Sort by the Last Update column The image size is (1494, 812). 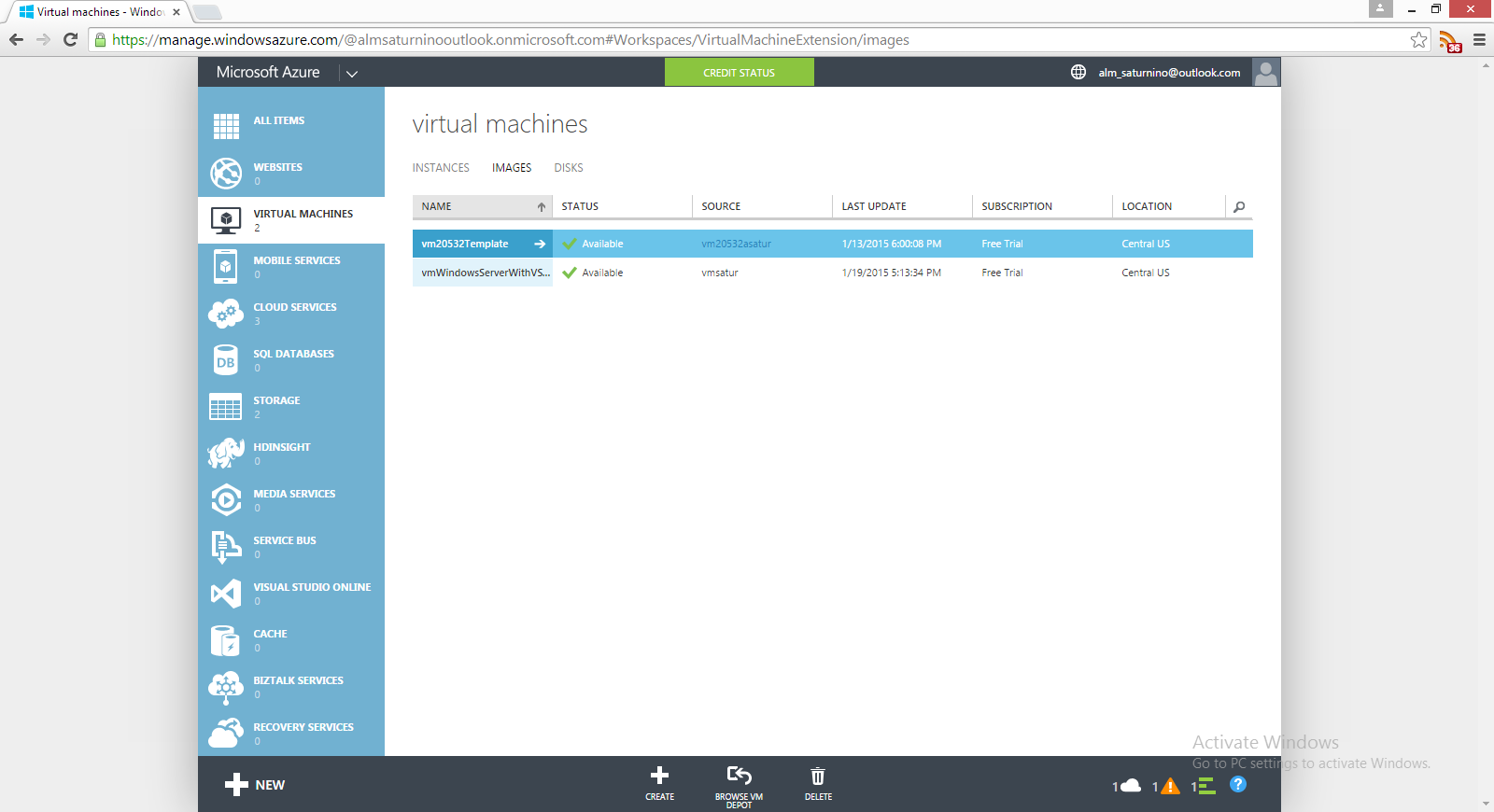point(902,206)
